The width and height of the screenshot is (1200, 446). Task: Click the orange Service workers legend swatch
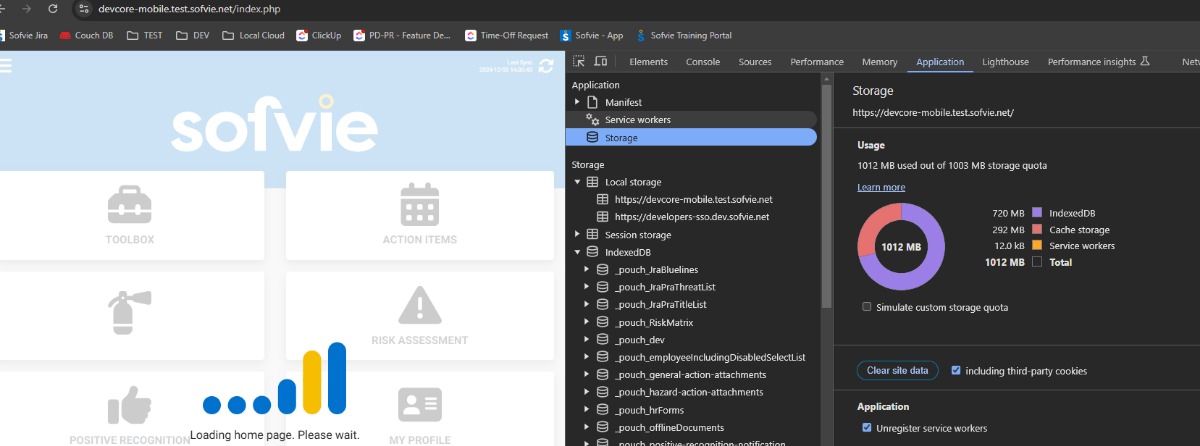pos(1037,245)
